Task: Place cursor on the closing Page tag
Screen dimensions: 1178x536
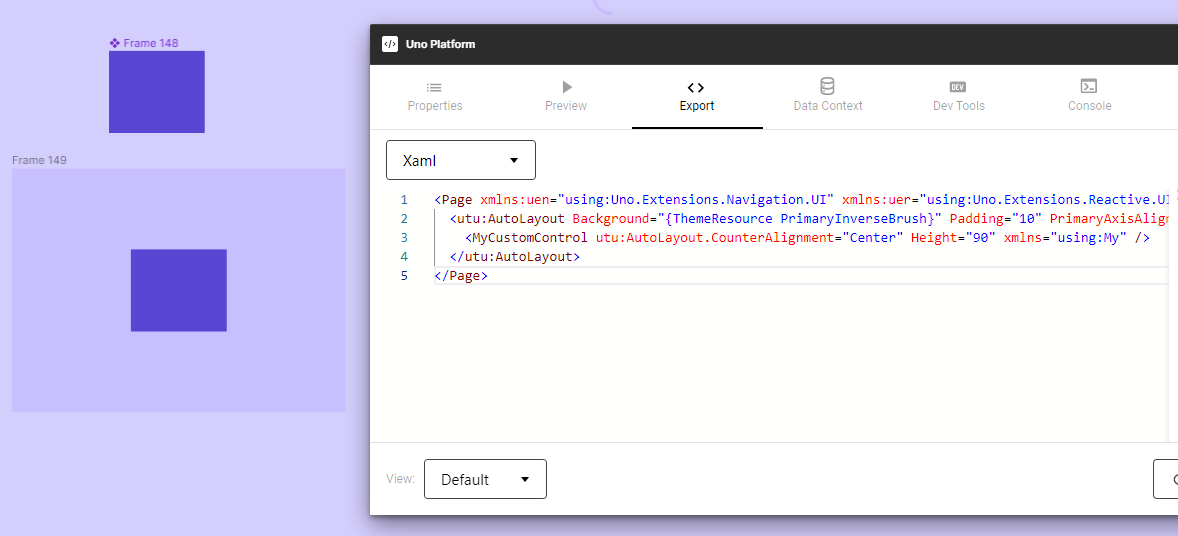Action: coord(461,276)
